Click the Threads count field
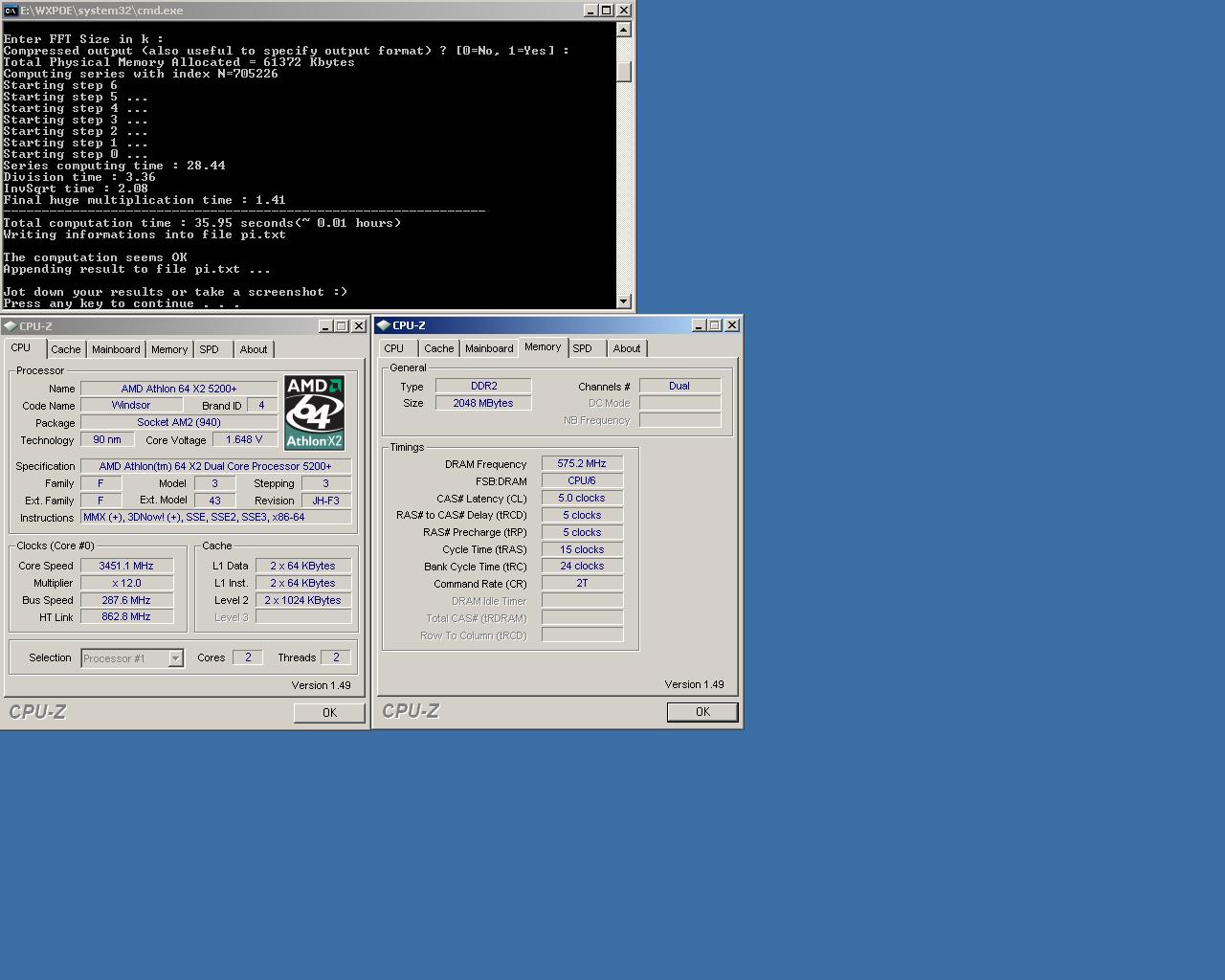 [x=336, y=657]
